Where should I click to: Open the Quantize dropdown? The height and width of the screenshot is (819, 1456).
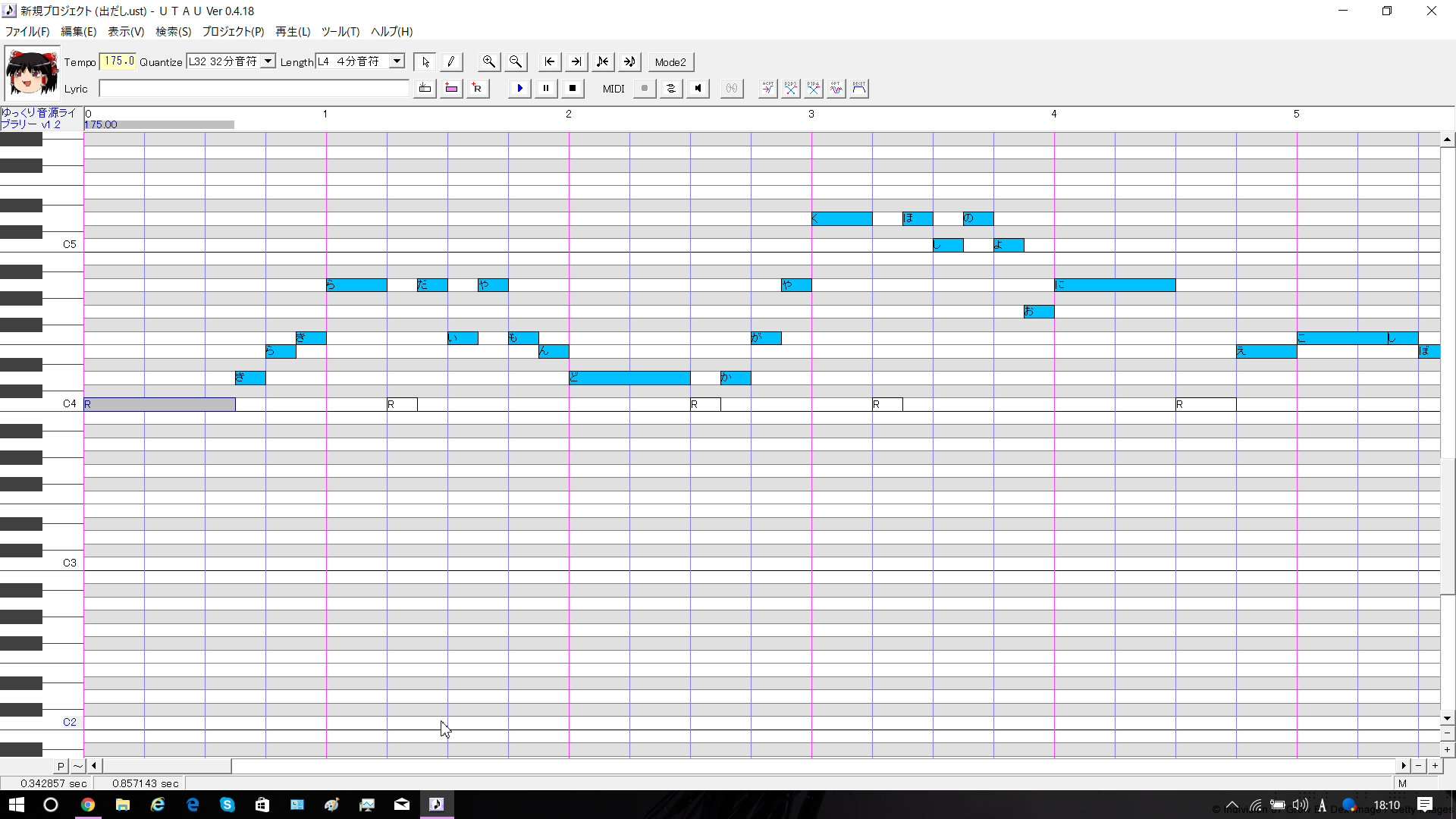click(268, 61)
